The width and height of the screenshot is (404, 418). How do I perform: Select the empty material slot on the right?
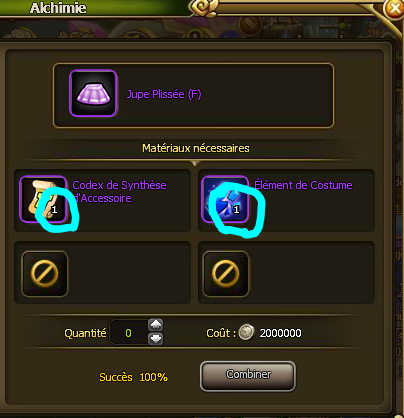226,274
